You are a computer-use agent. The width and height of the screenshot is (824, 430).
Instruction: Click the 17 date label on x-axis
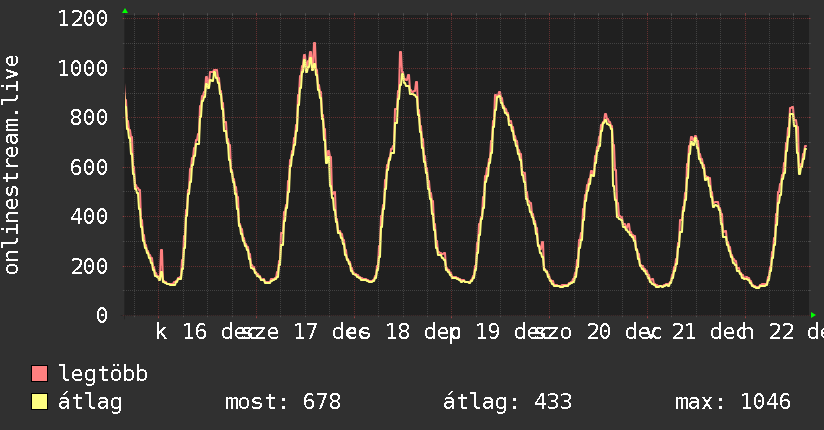point(305,332)
